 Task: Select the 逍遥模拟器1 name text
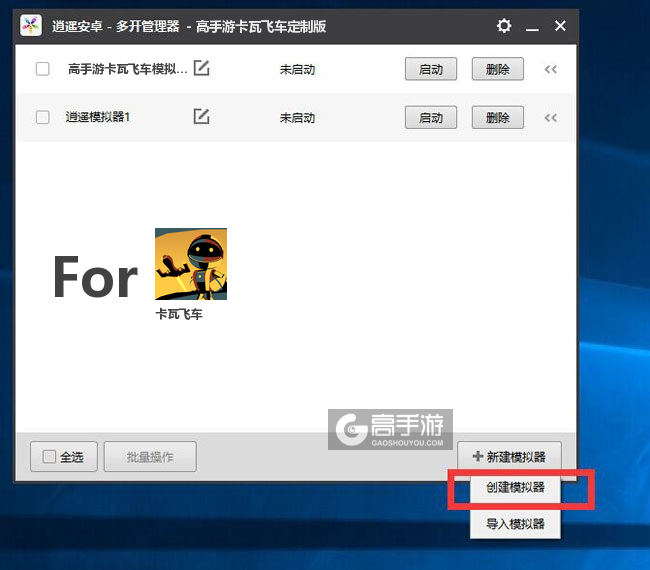click(x=98, y=117)
